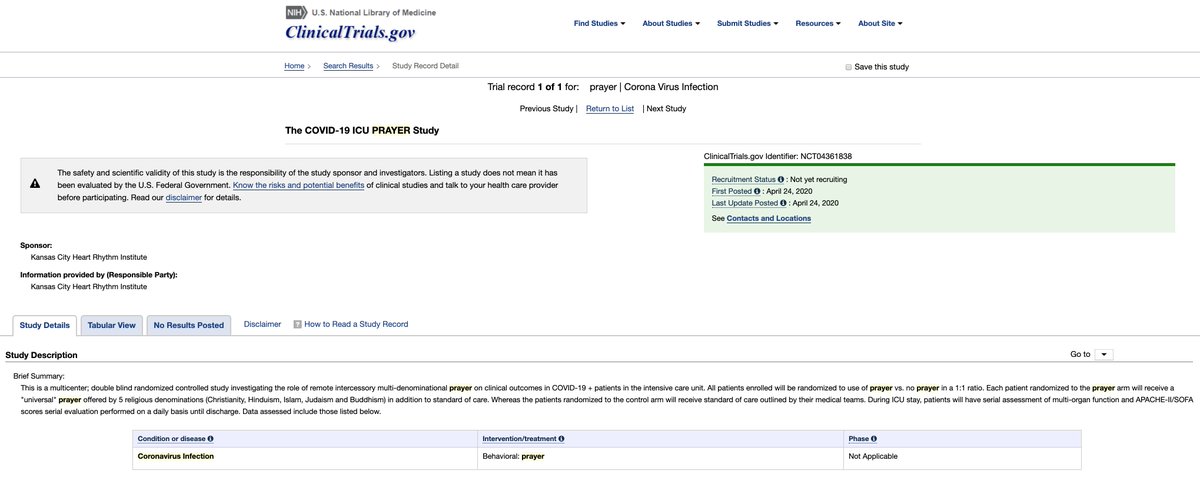Click Return to List link
Image resolution: width=1200 pixels, height=477 pixels.
[610, 108]
